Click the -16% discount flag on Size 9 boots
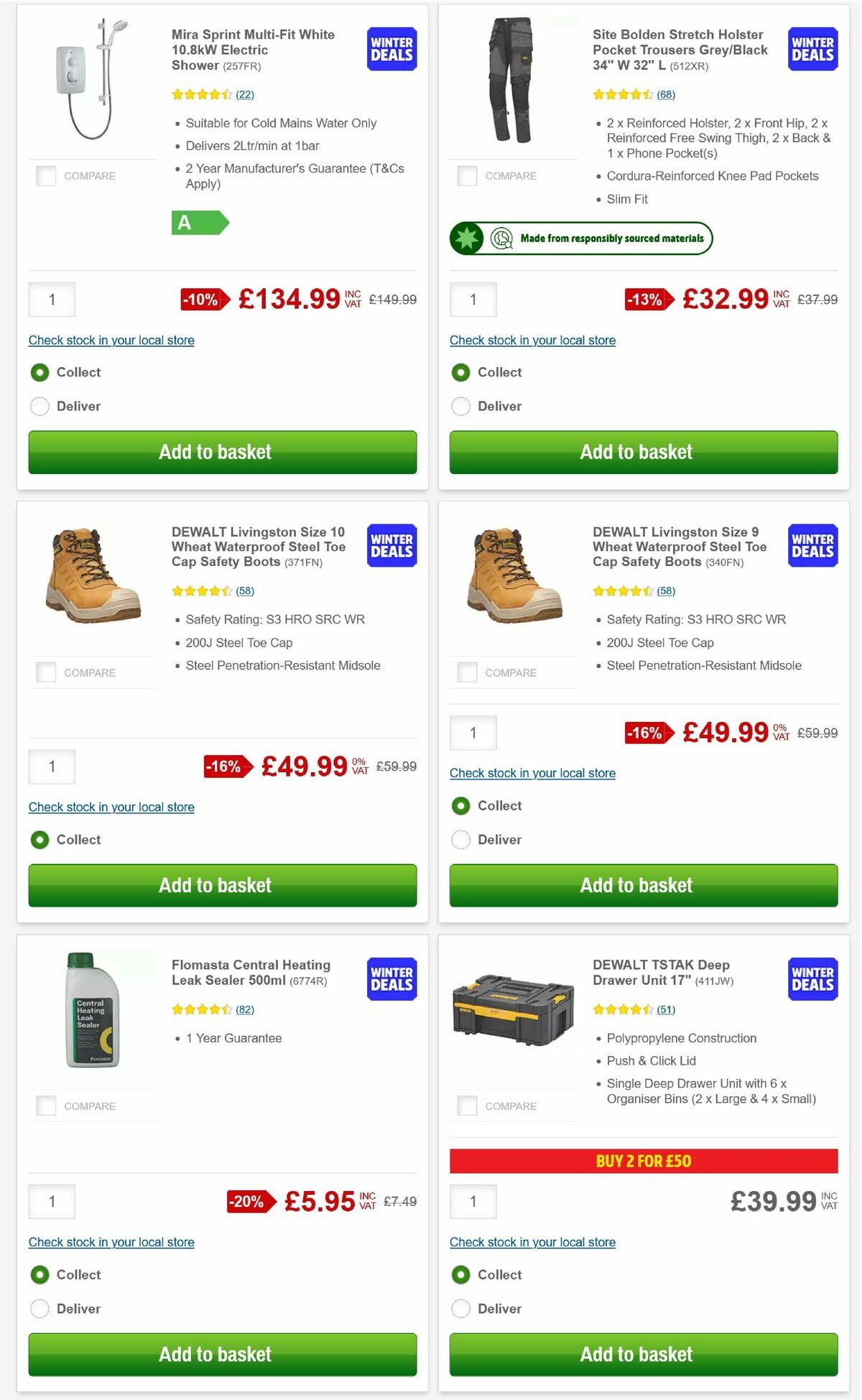 coord(646,734)
